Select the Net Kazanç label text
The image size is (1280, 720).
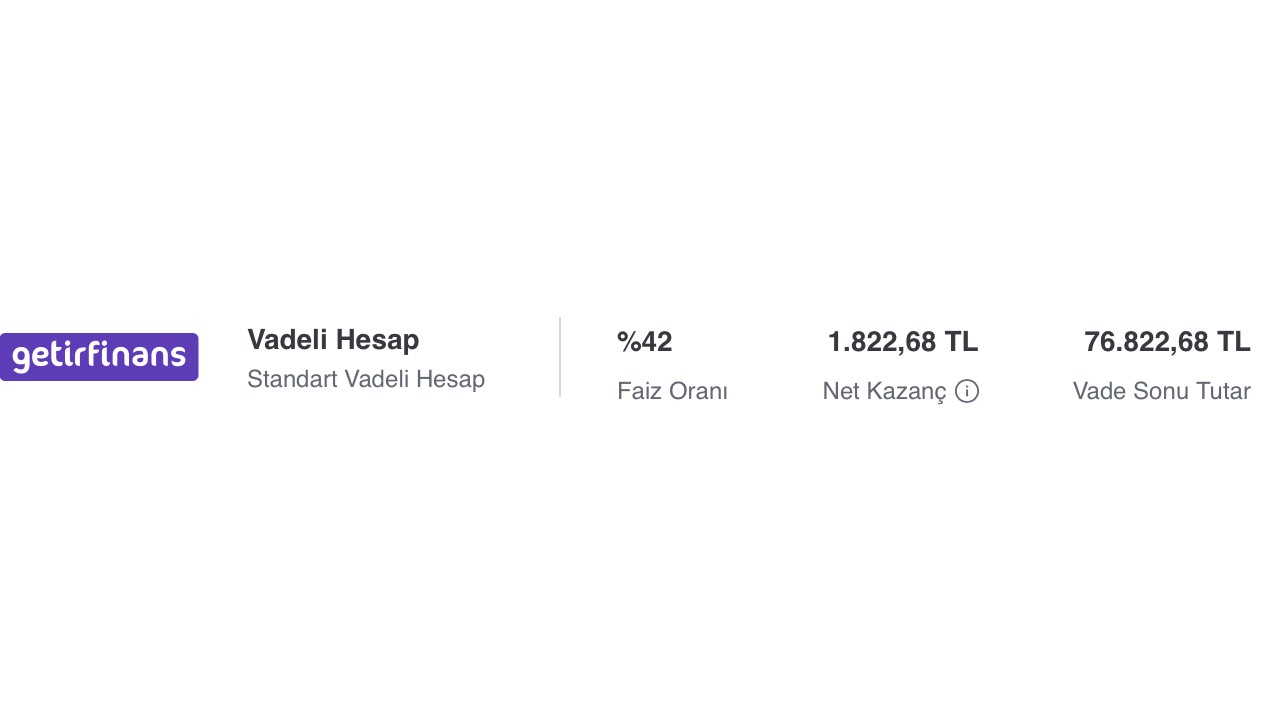(884, 391)
